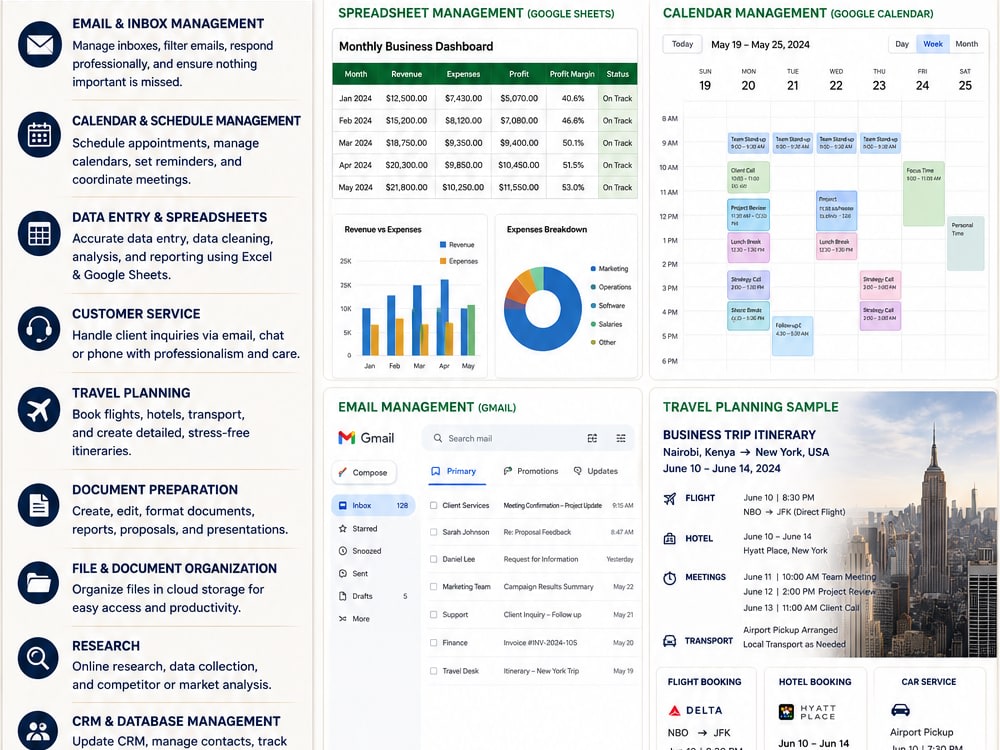Click the Snoozed clock icon in Gmail sidebar

coord(342,551)
